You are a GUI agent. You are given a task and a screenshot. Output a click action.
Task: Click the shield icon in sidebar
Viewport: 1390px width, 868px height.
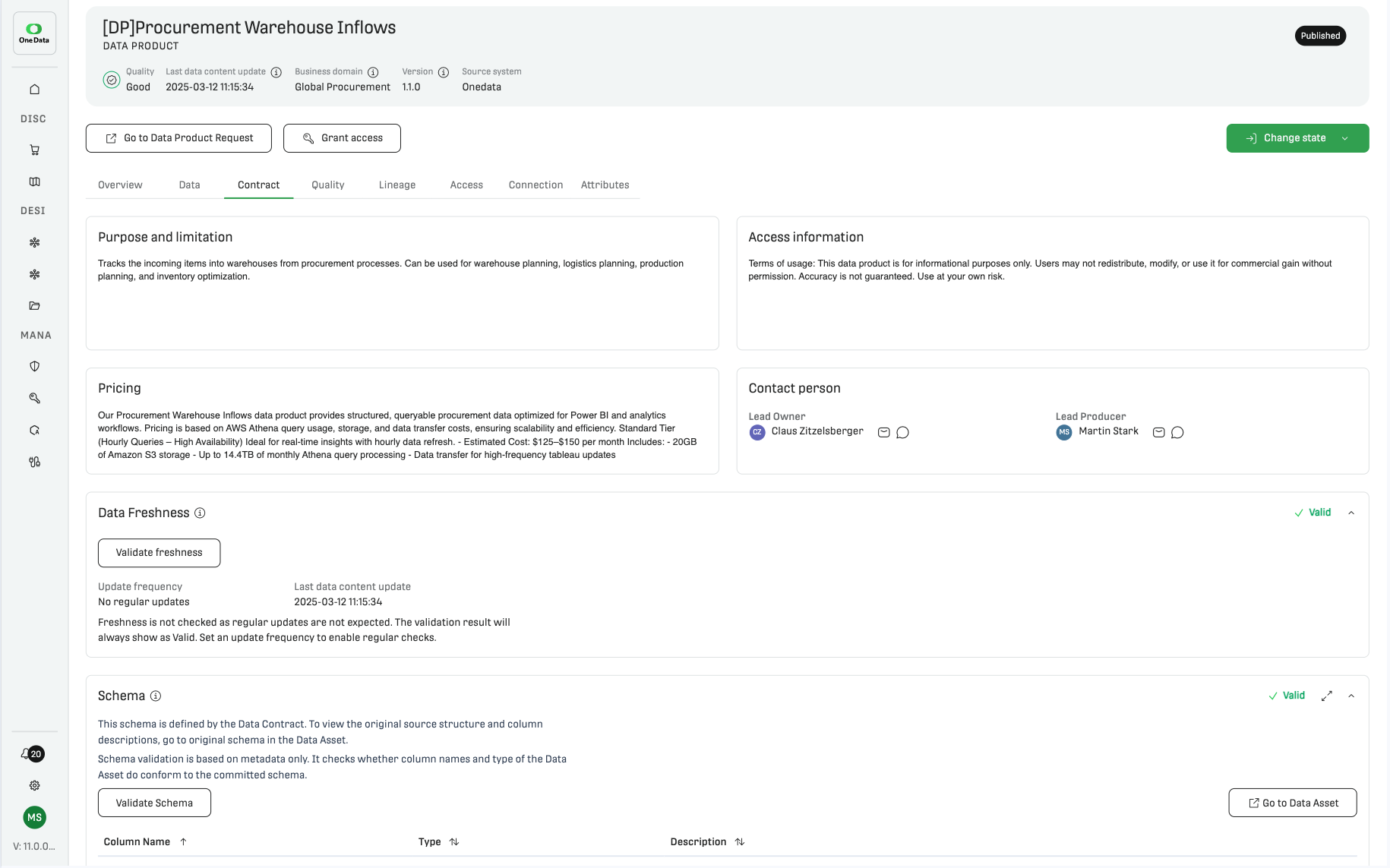[34, 366]
